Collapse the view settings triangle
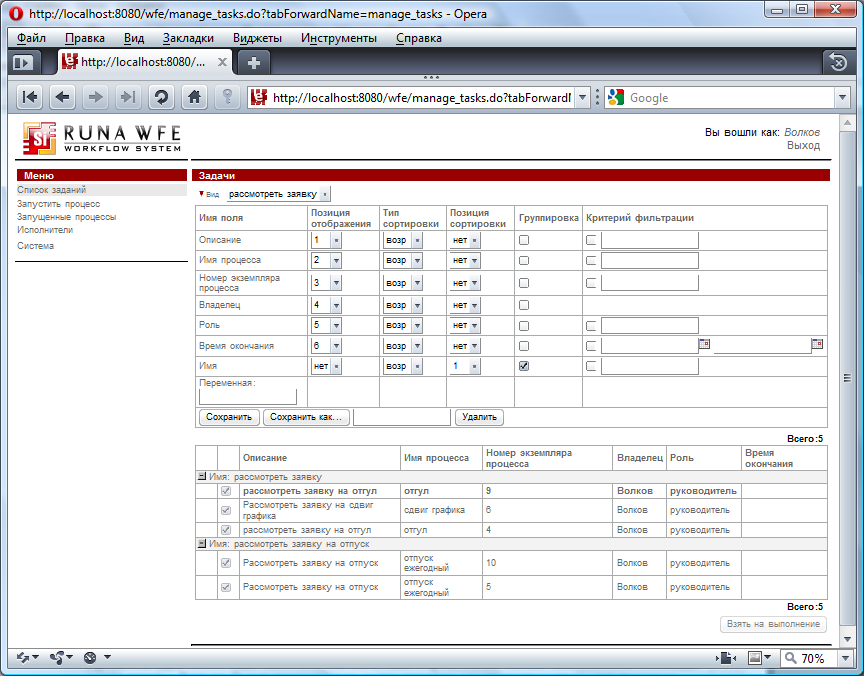 click(202, 193)
